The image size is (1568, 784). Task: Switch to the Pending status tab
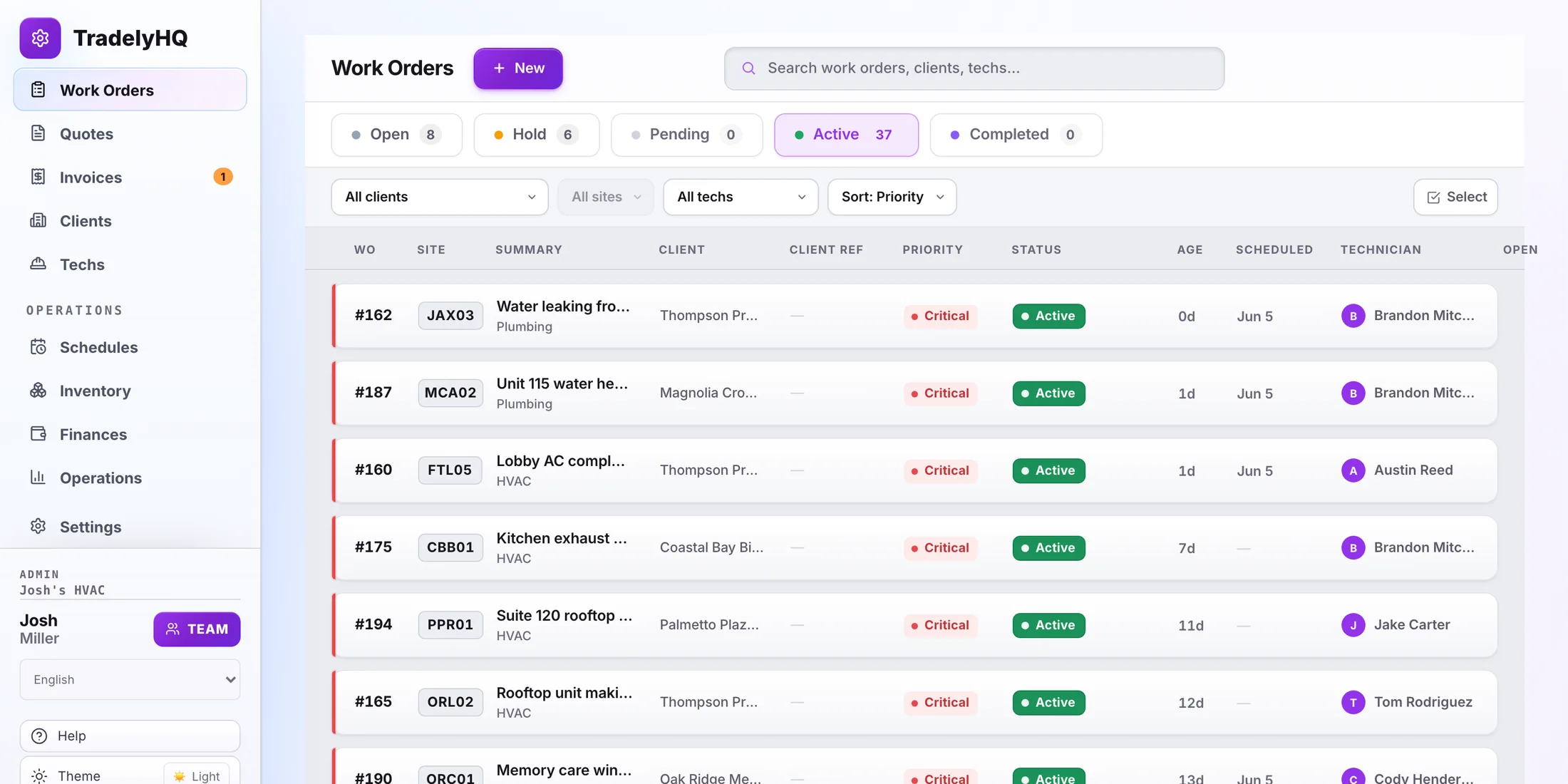686,135
